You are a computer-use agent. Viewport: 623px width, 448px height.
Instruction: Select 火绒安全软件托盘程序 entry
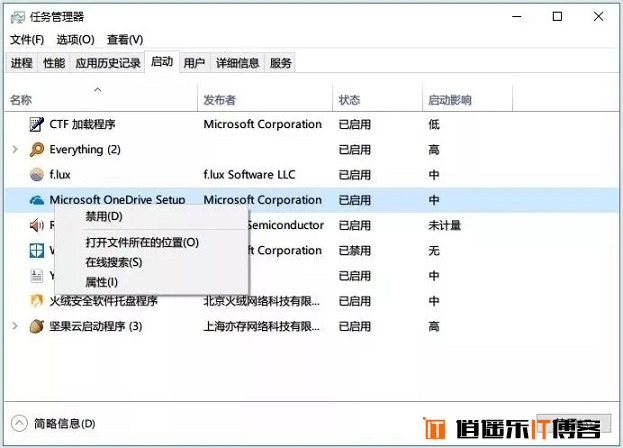click(103, 301)
